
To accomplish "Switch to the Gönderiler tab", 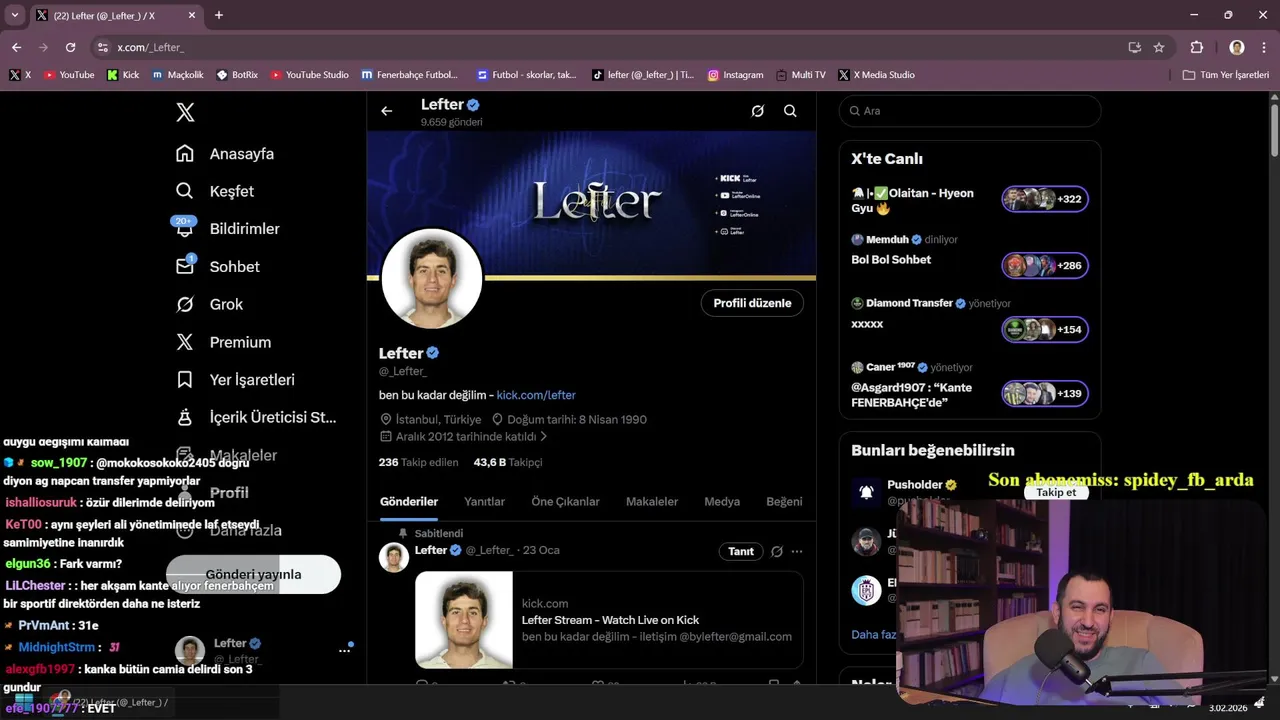I will pos(409,502).
